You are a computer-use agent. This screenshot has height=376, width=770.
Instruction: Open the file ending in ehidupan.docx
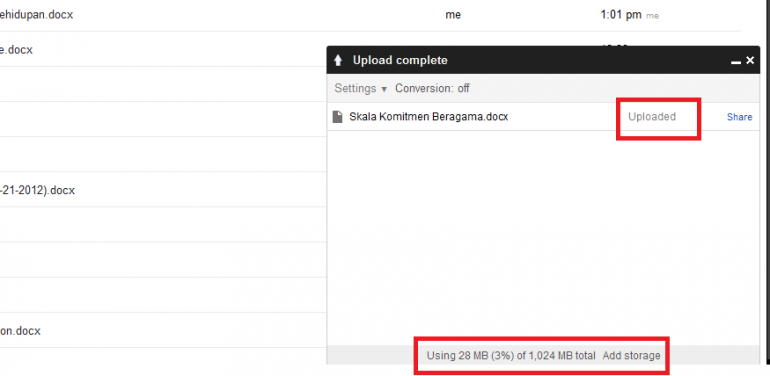pos(36,15)
